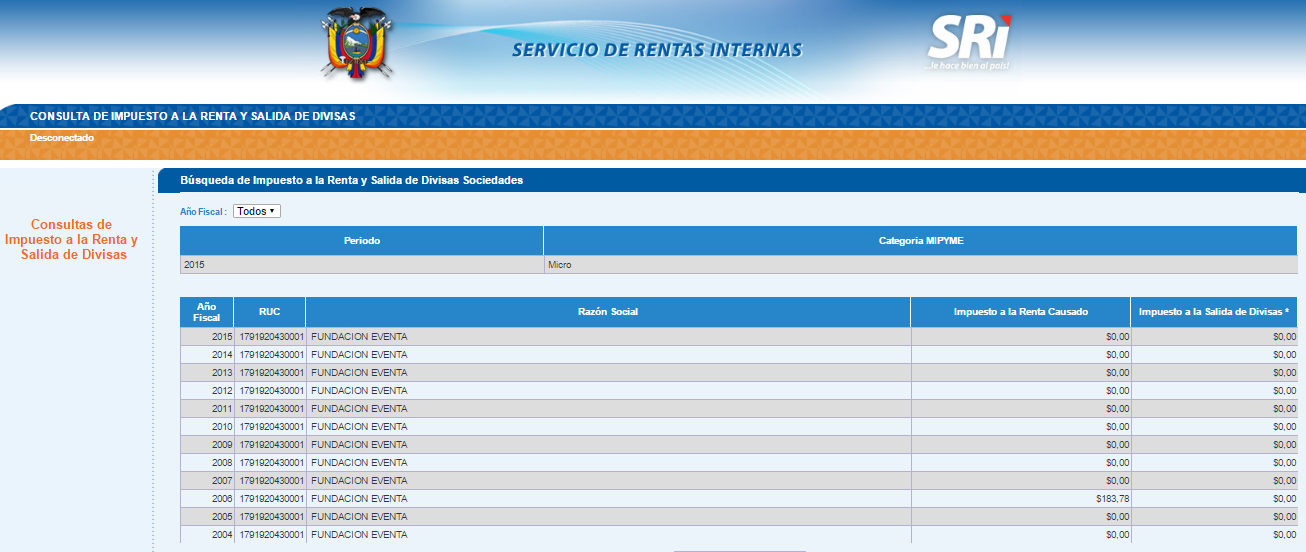
Task: Click the Impuesto a la Renta Causado header
Action: 1020,312
